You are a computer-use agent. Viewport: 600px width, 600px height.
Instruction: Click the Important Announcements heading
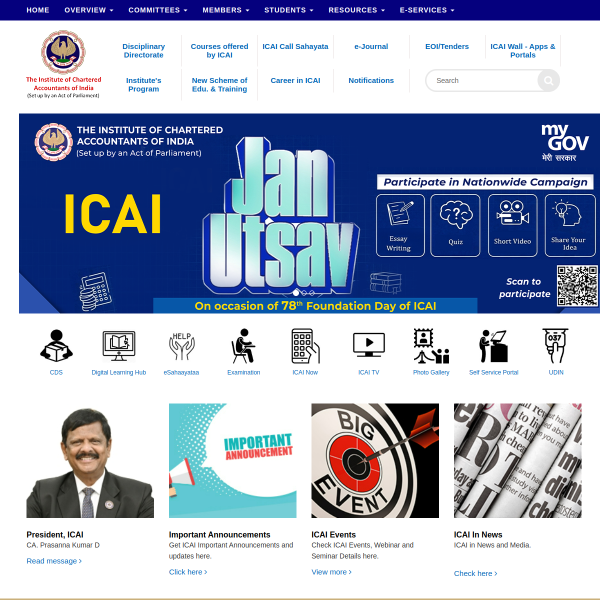pyautogui.click(x=219, y=535)
